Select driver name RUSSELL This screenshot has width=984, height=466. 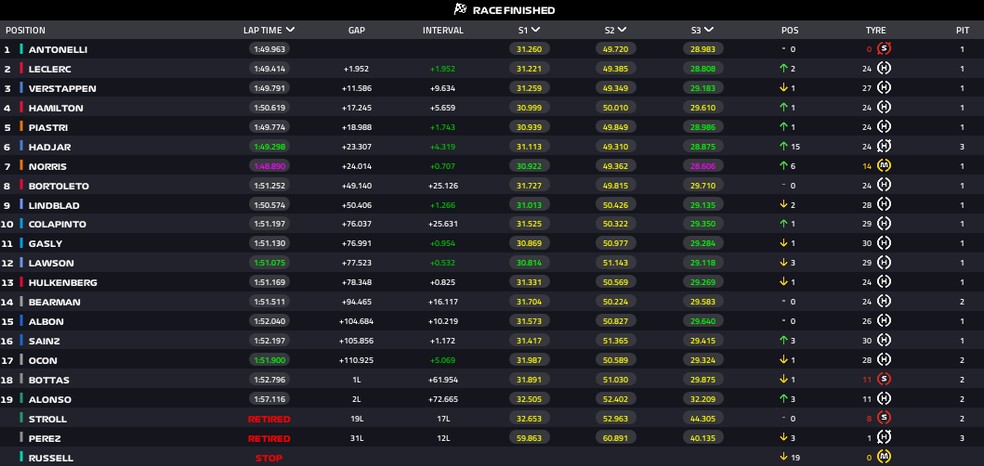(x=51, y=458)
